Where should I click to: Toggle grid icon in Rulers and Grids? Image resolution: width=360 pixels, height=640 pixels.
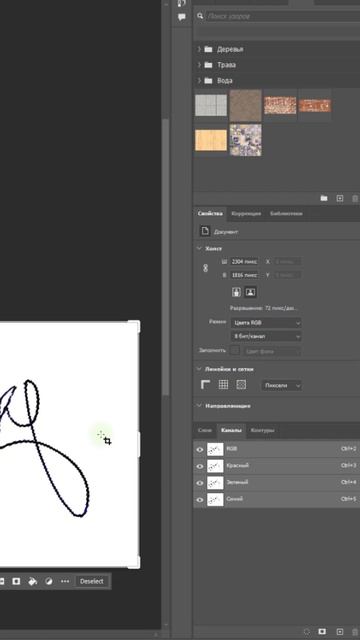click(223, 384)
